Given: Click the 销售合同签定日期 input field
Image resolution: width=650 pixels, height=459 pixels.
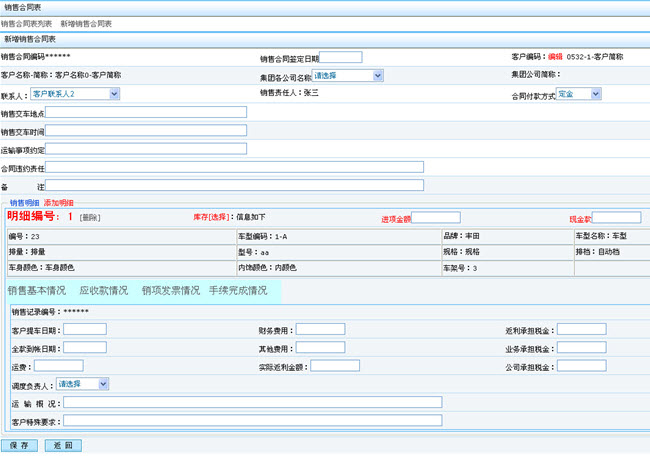Looking at the screenshot, I should click(341, 57).
